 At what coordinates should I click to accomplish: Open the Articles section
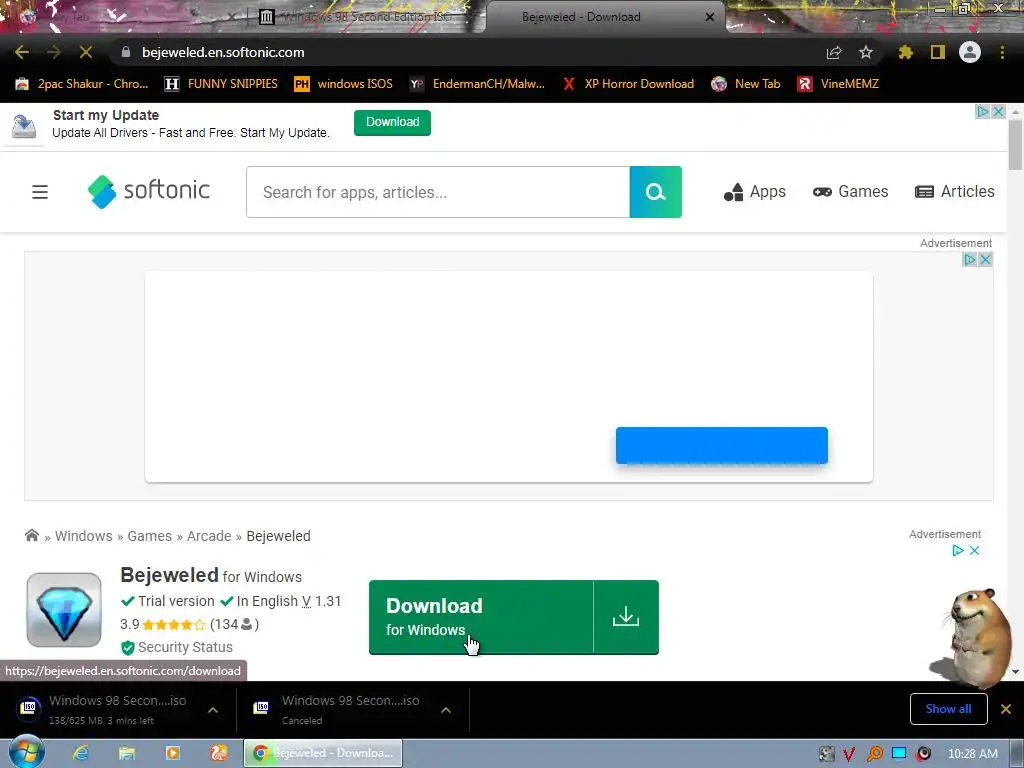[955, 192]
